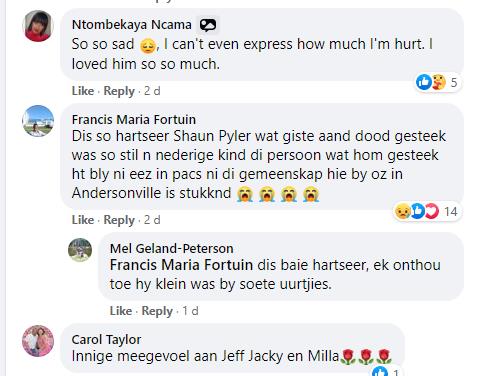Screen dimensions: 482x376
Task: Like Ntombekaya Ncama's comment
Action: pyautogui.click(x=83, y=91)
